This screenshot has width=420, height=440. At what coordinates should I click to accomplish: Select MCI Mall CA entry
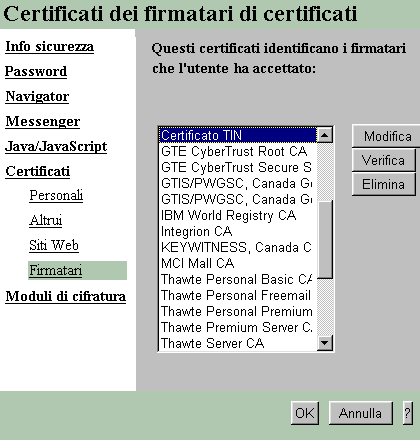pos(238,263)
